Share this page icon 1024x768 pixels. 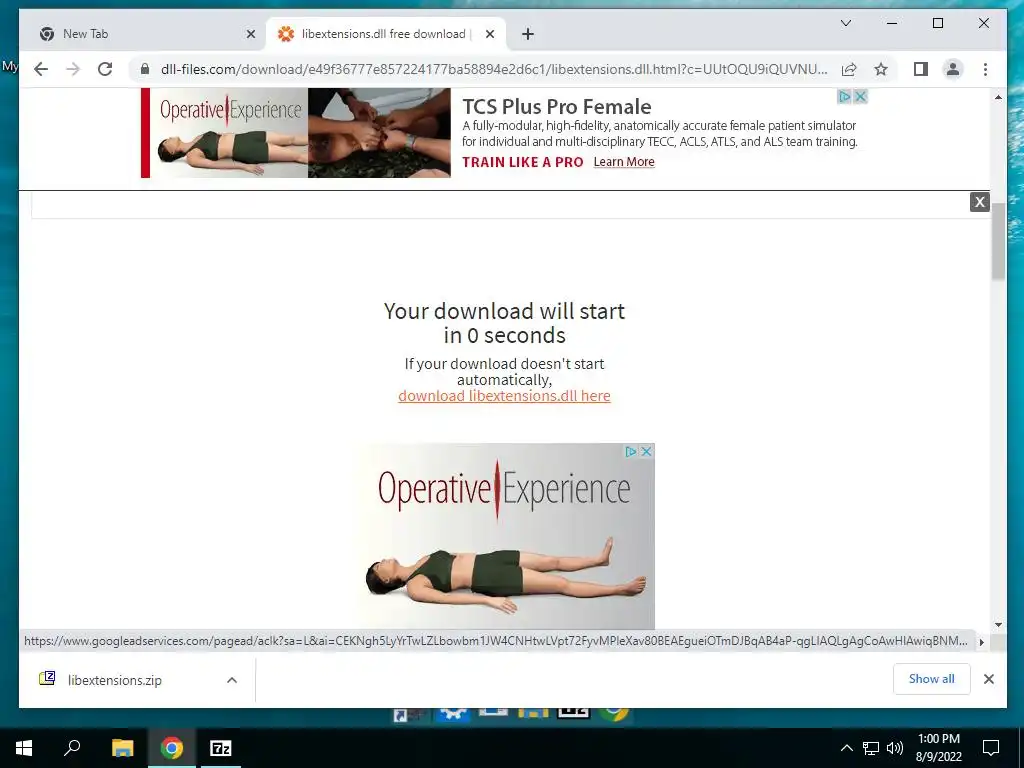point(849,69)
